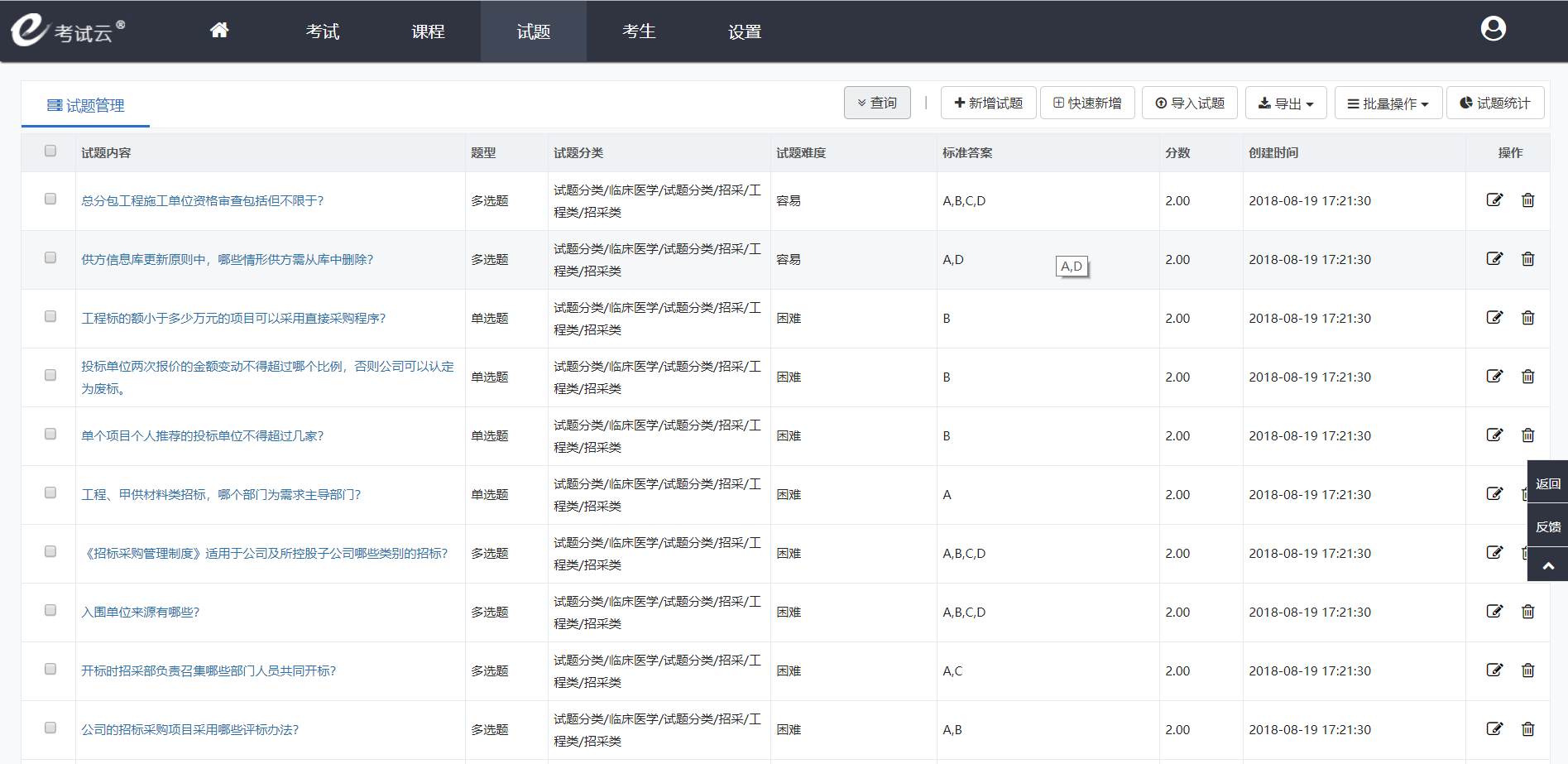Open the 考生 menu
1568x764 pixels.
639,31
